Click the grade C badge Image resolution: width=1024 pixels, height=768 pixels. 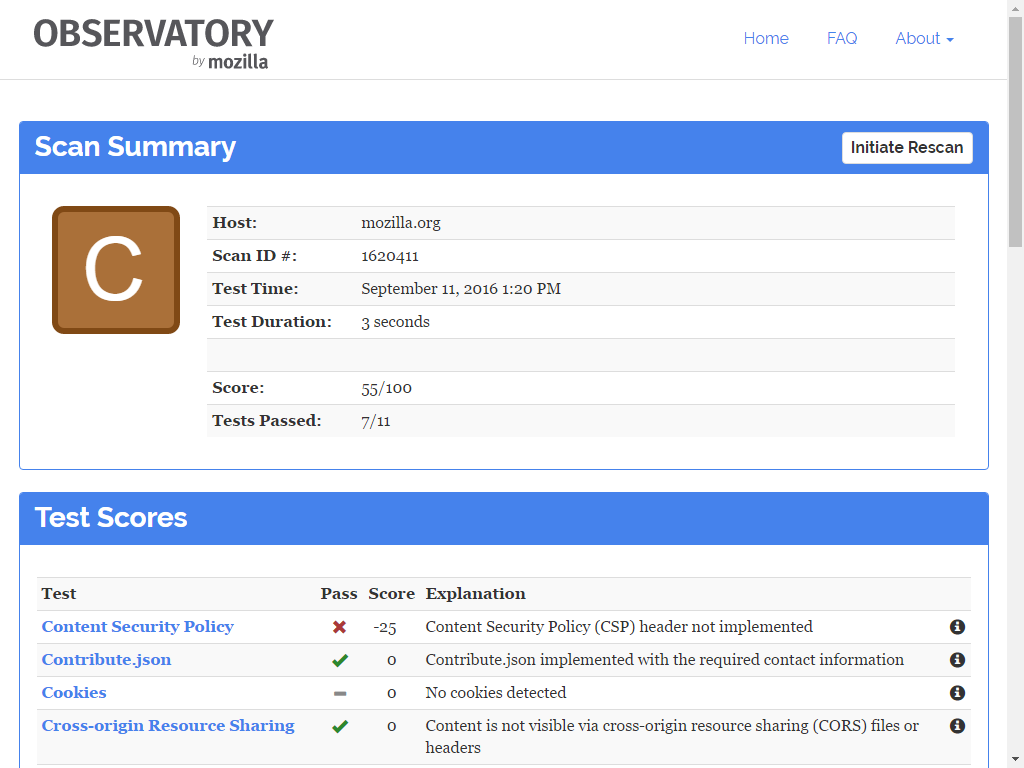[116, 270]
